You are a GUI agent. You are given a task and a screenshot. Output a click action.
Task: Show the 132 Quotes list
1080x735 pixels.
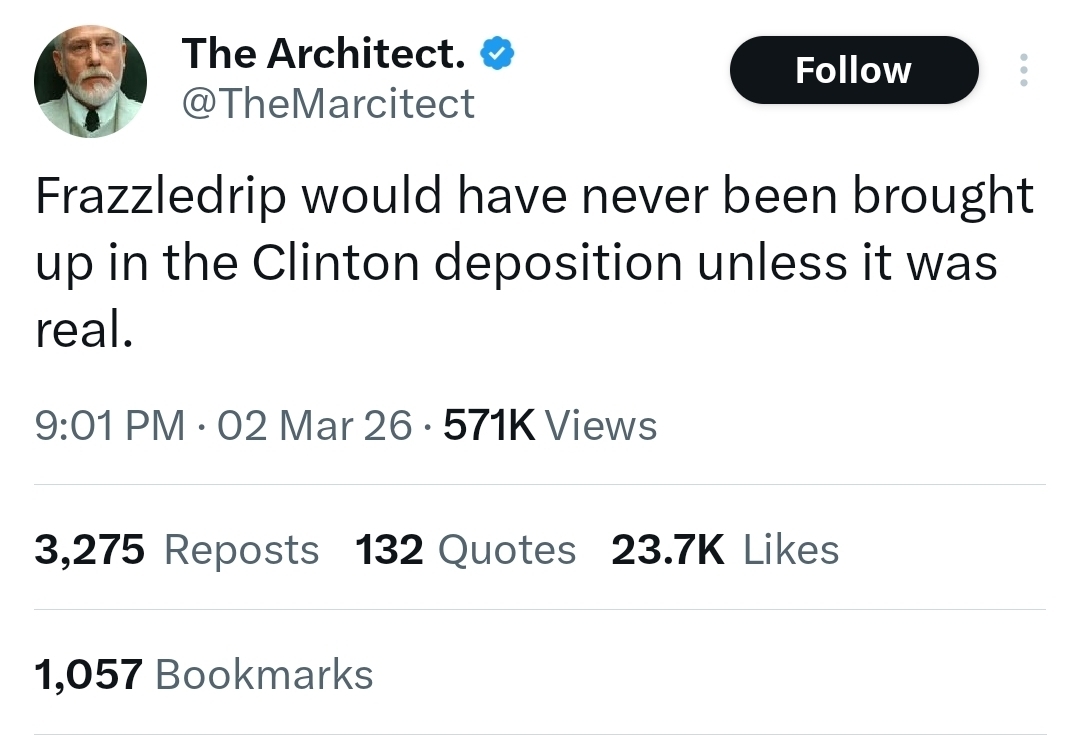466,550
